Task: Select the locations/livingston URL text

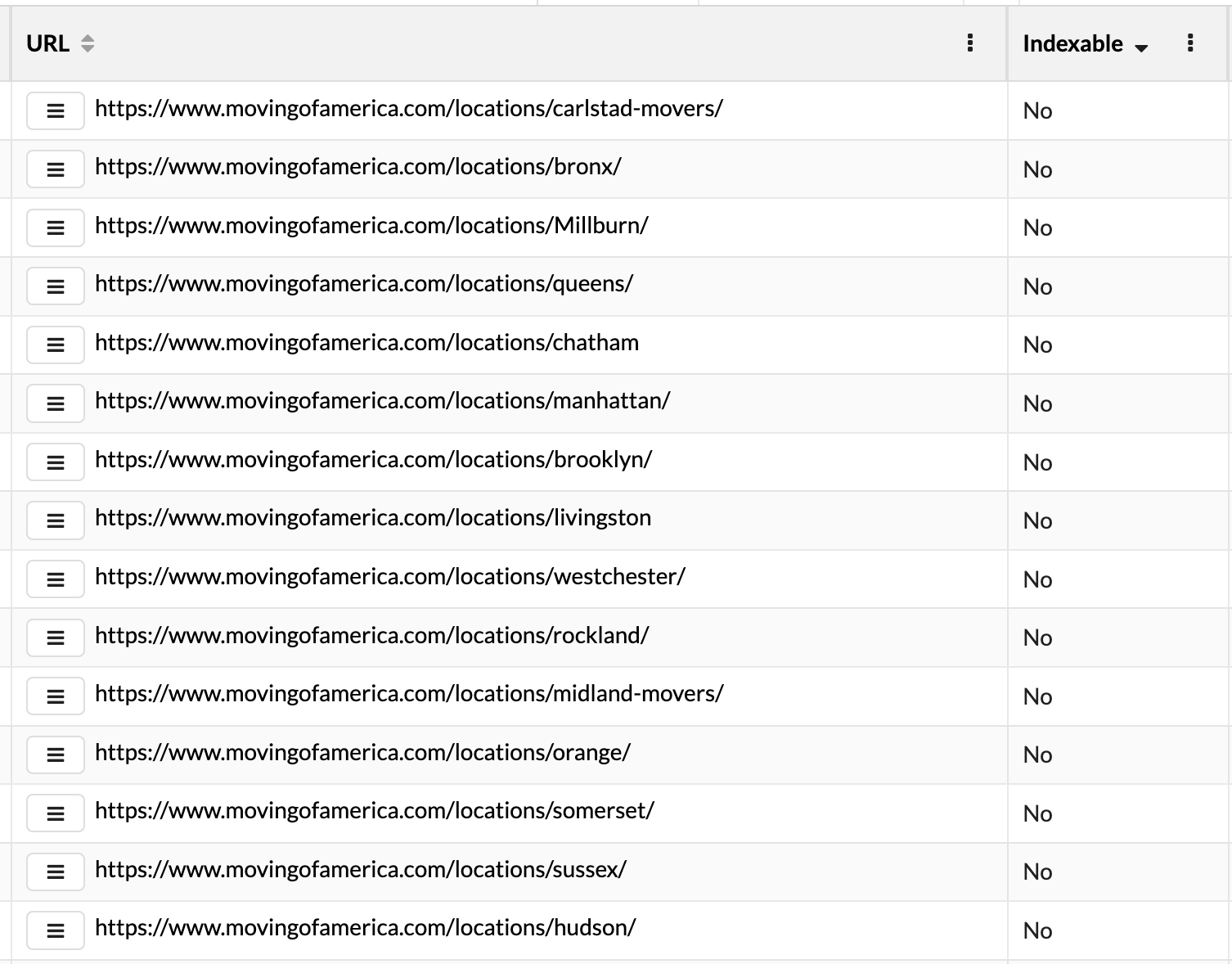Action: point(373,518)
